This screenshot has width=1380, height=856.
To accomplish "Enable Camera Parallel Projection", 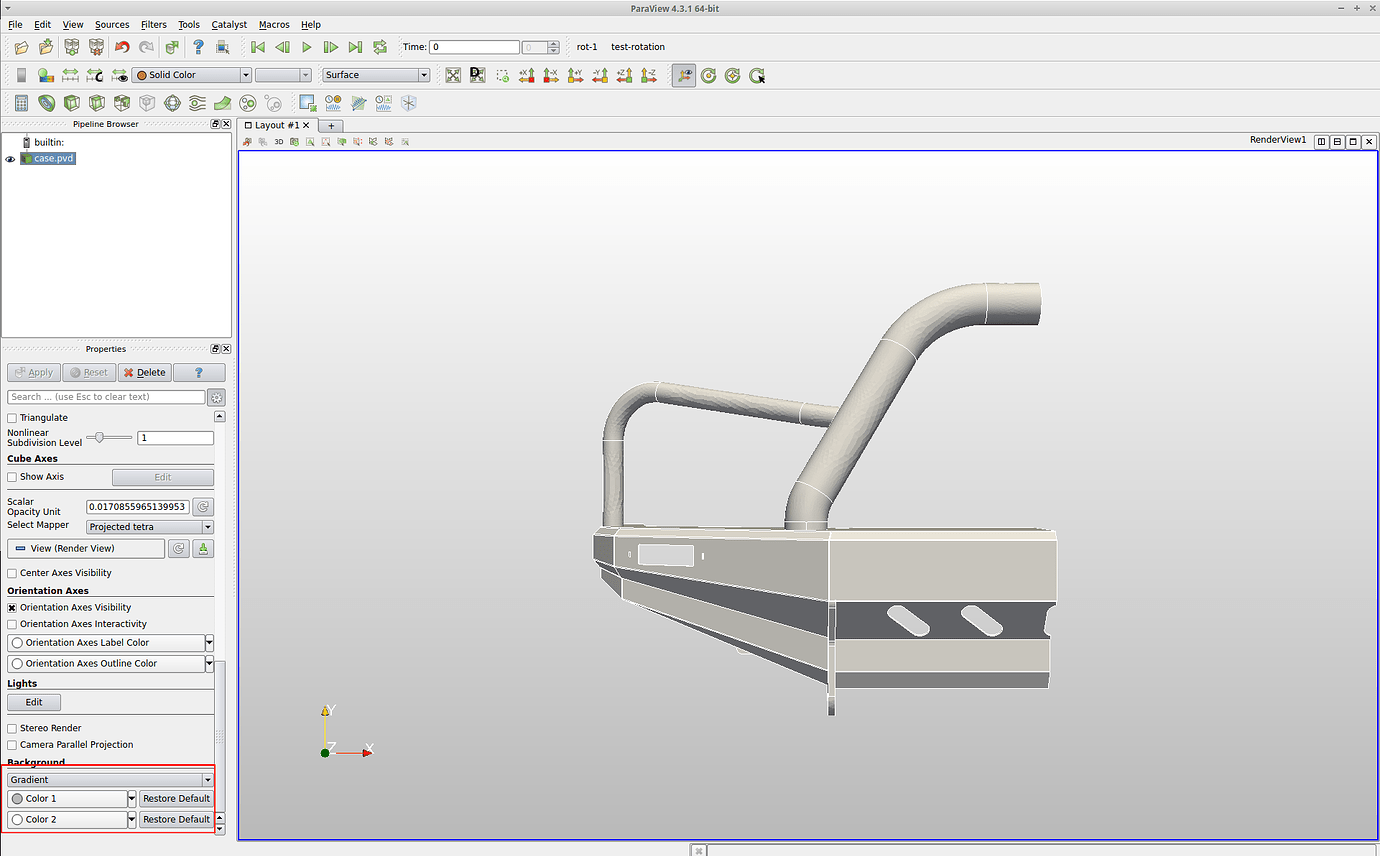I will 11,744.
